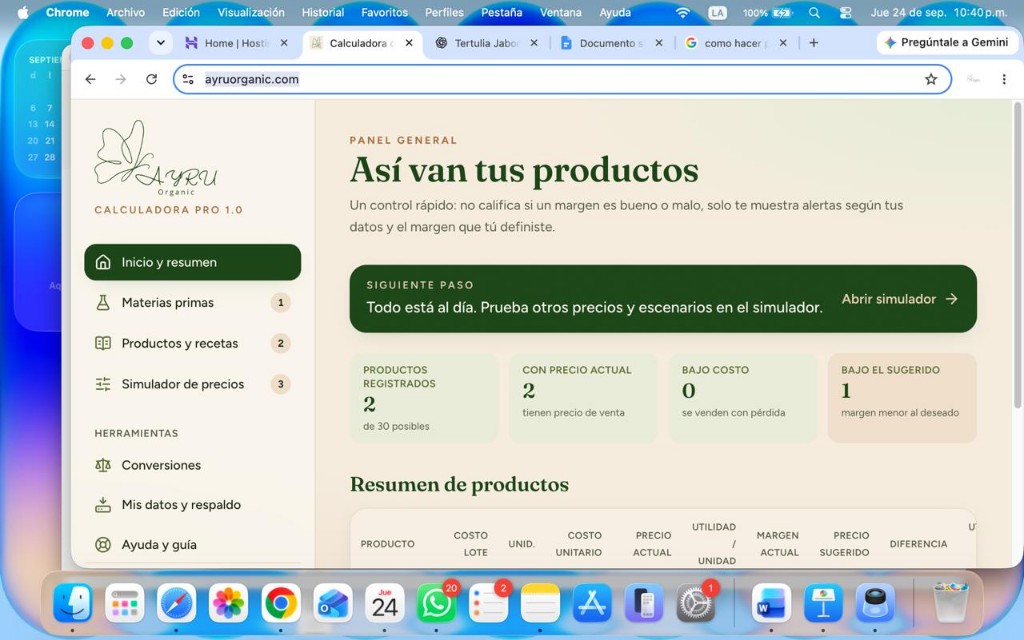1024x640 pixels.
Task: Open Photos from the Dock
Action: (x=229, y=603)
